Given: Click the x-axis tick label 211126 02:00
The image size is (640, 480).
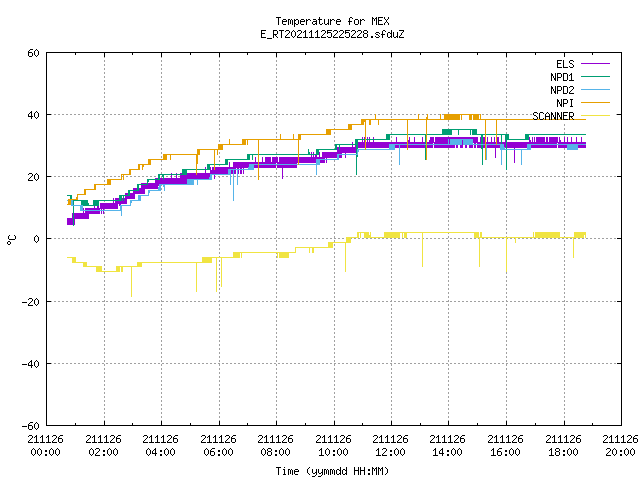Looking at the screenshot, I should pyautogui.click(x=103, y=446).
